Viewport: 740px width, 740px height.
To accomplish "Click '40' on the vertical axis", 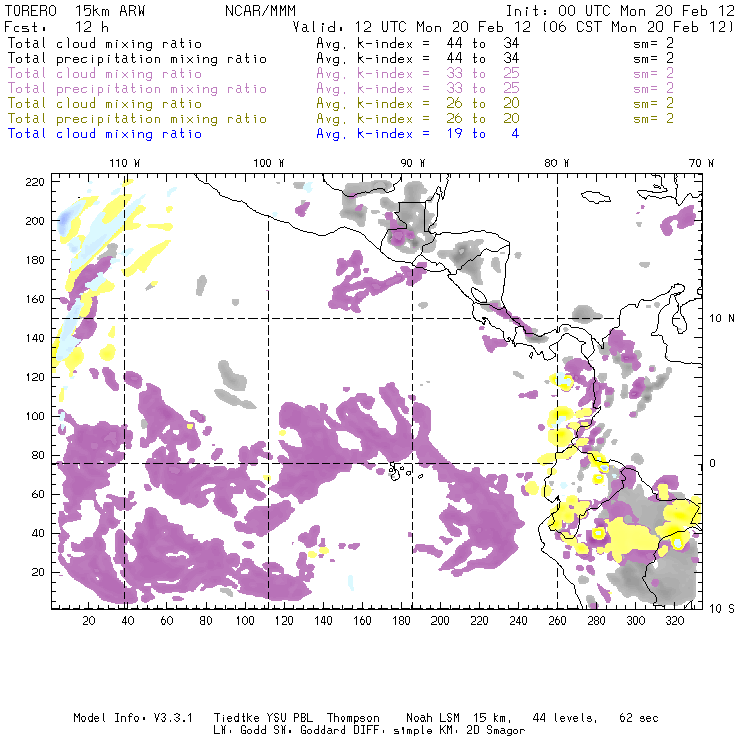I will click(x=39, y=533).
